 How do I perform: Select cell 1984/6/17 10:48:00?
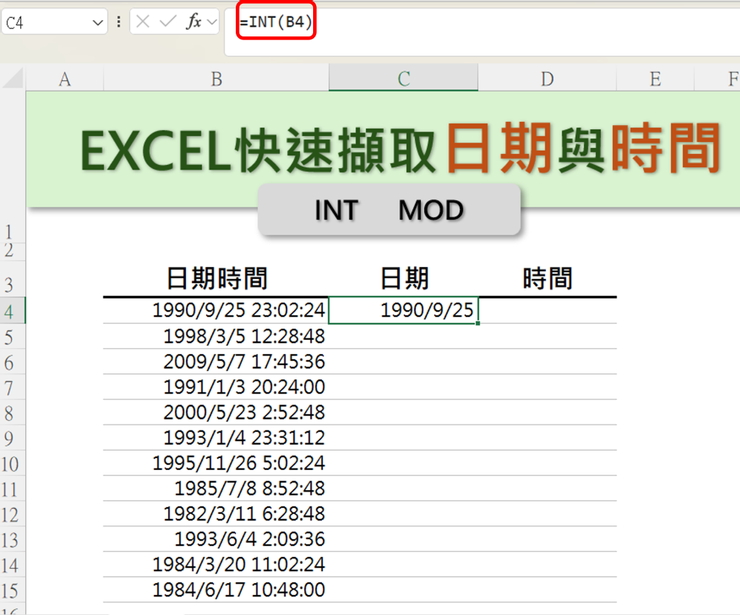coord(216,590)
